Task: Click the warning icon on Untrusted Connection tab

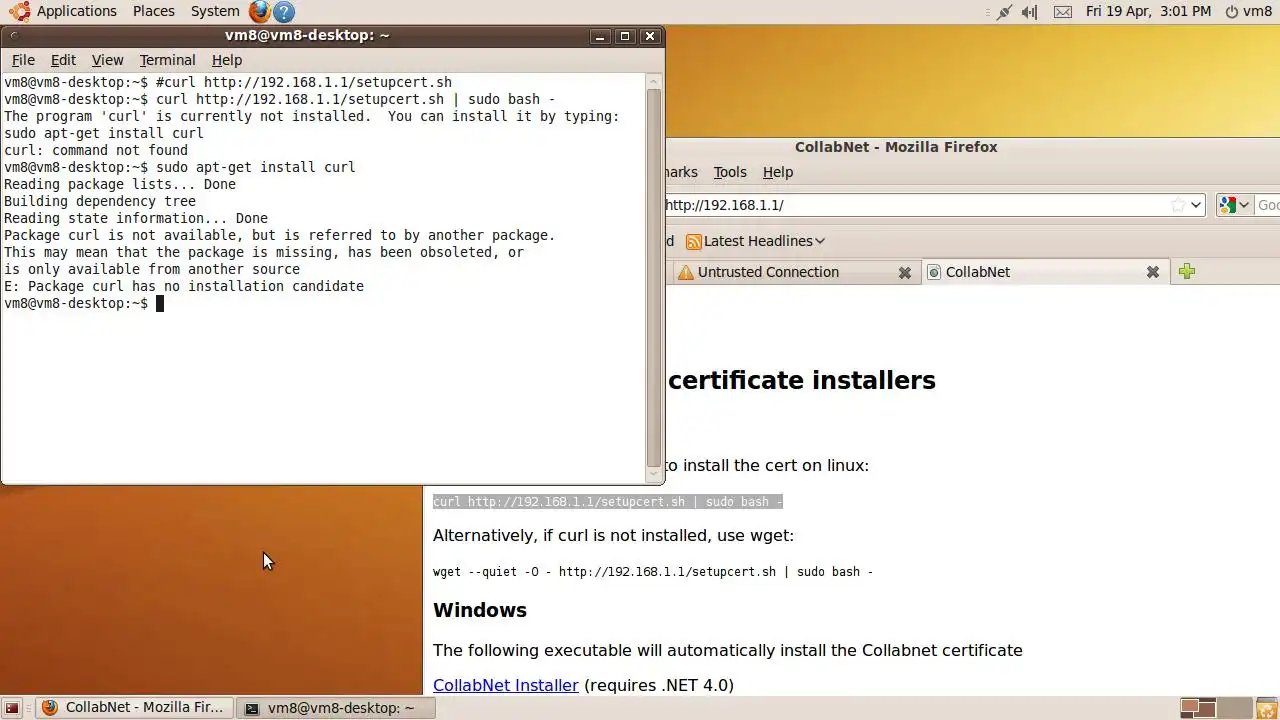Action: (685, 272)
